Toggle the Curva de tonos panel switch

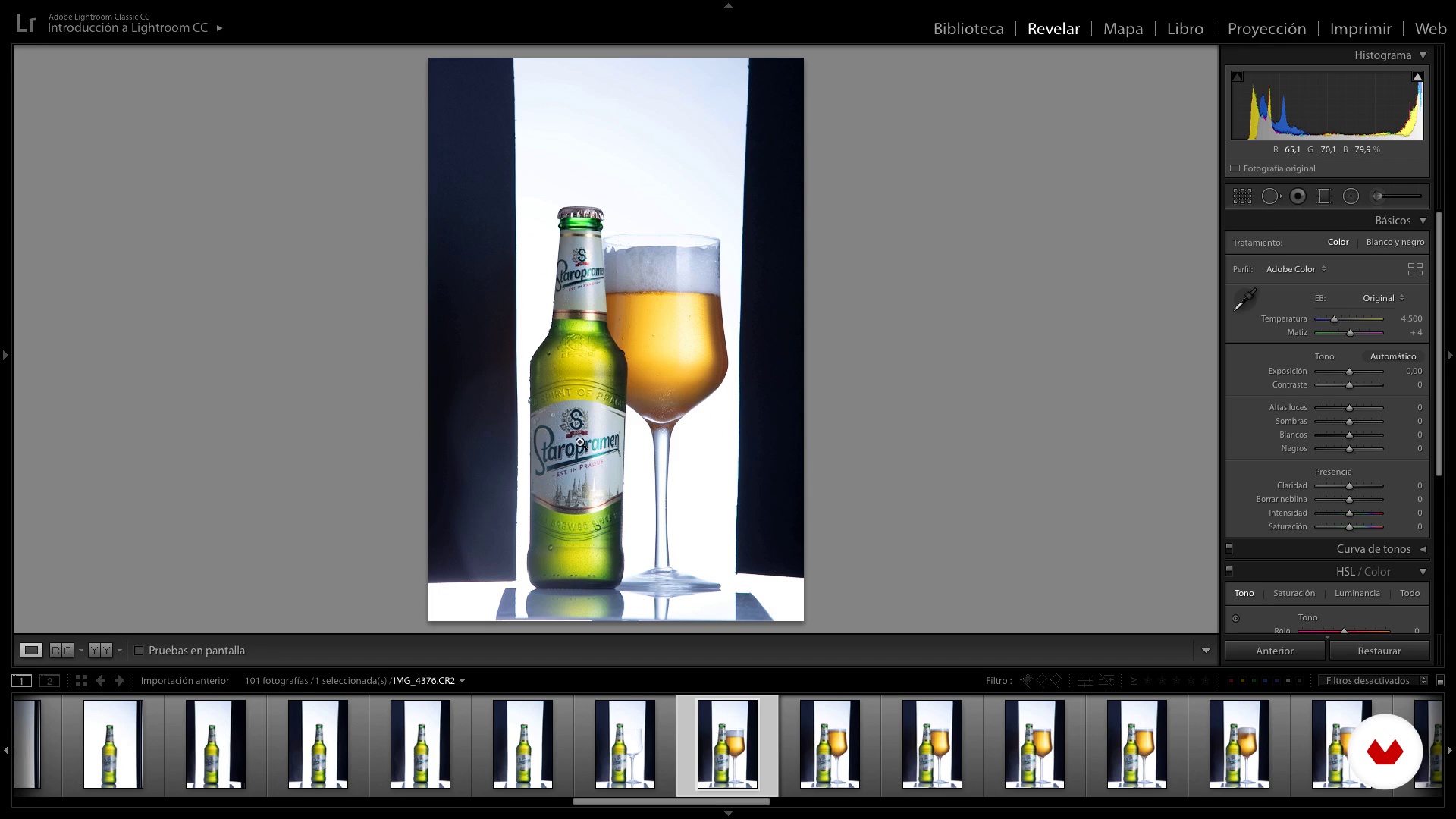tap(1229, 548)
